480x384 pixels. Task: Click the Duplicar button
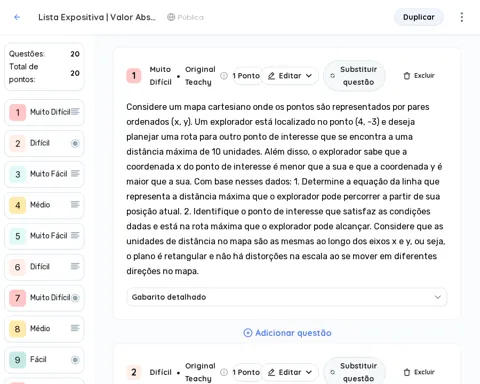pos(419,17)
